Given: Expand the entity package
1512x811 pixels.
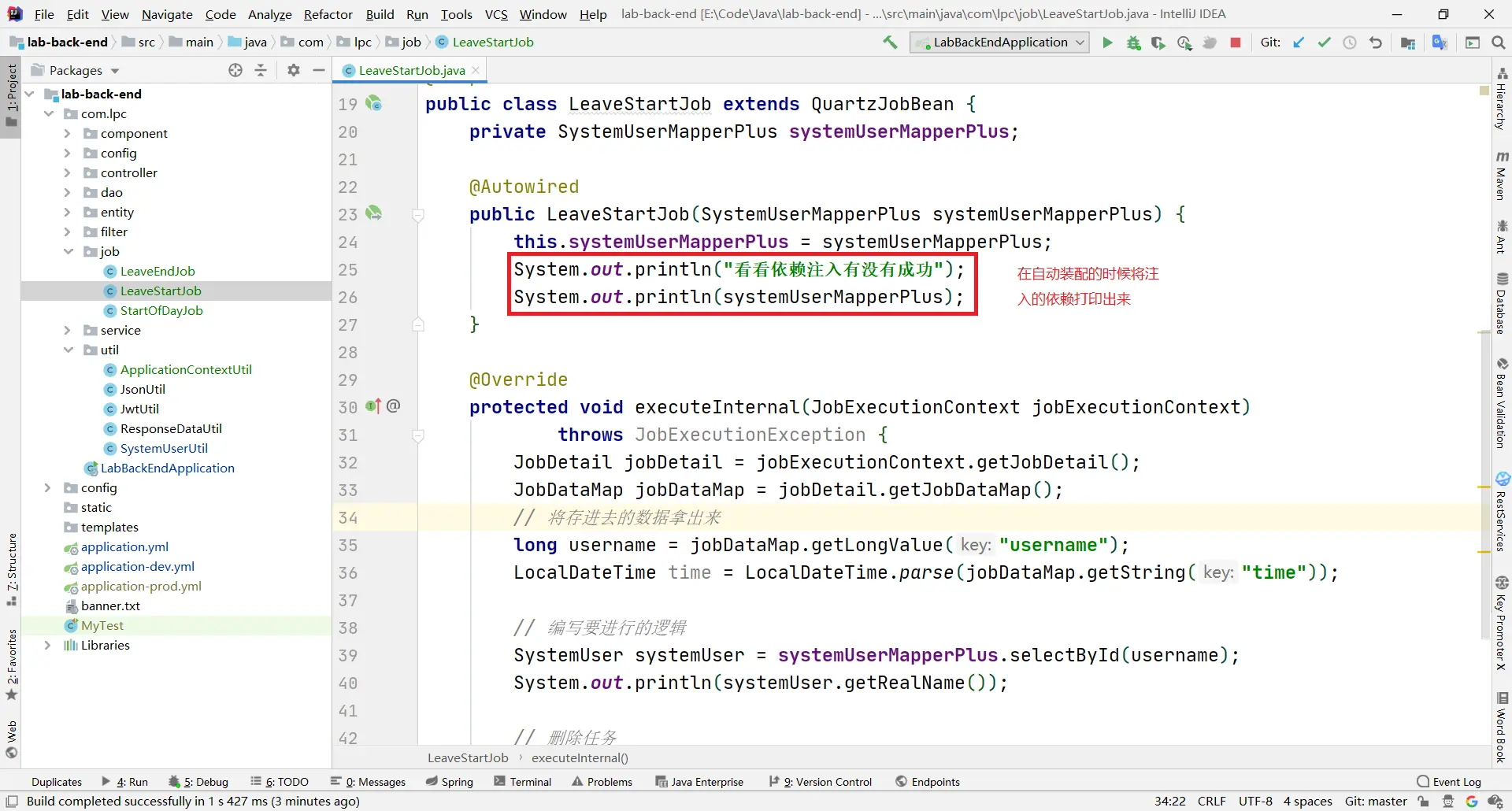Looking at the screenshot, I should click(x=68, y=212).
